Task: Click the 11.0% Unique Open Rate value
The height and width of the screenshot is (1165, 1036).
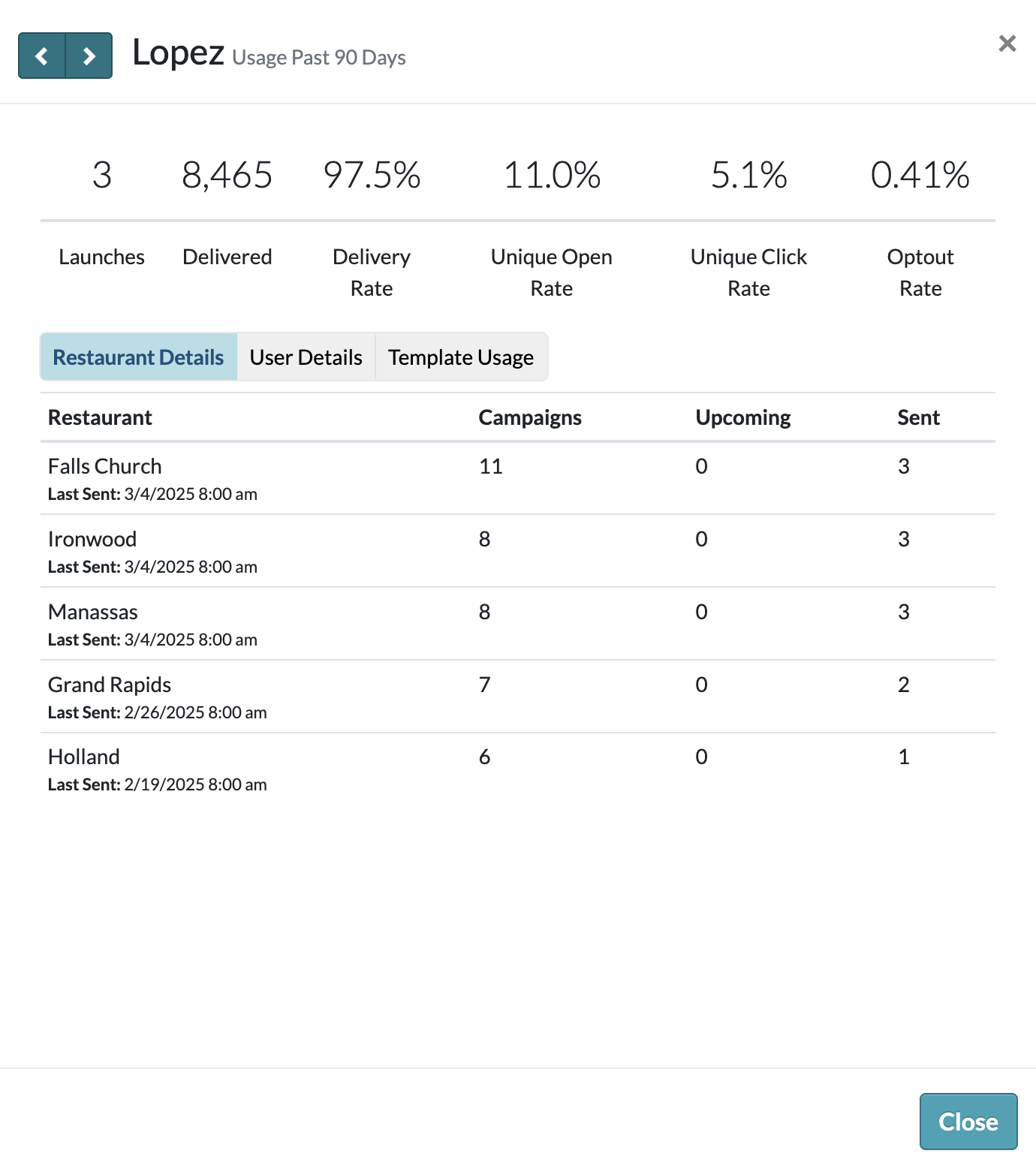Action: click(552, 175)
